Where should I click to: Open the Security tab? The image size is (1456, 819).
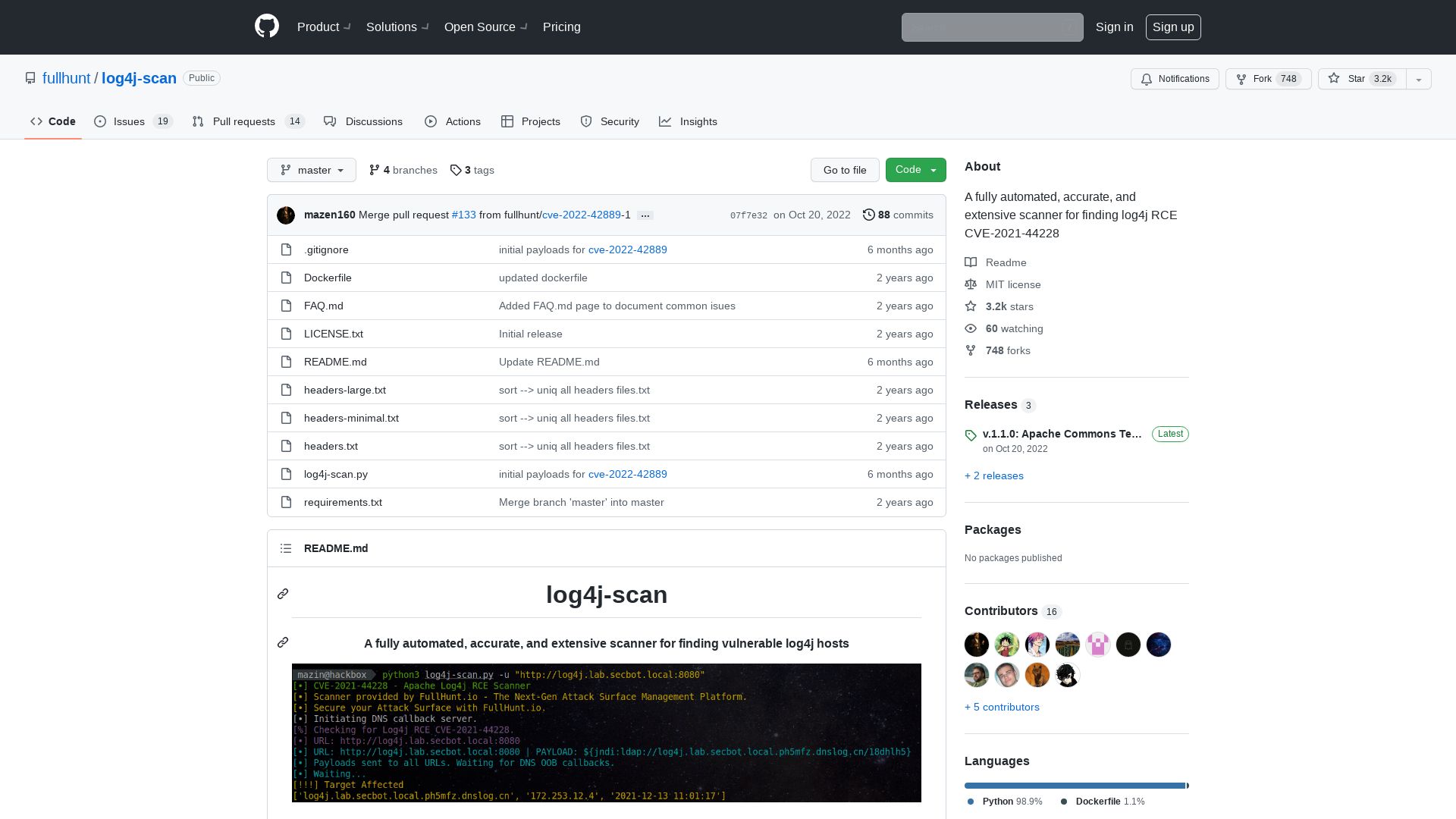point(610,121)
